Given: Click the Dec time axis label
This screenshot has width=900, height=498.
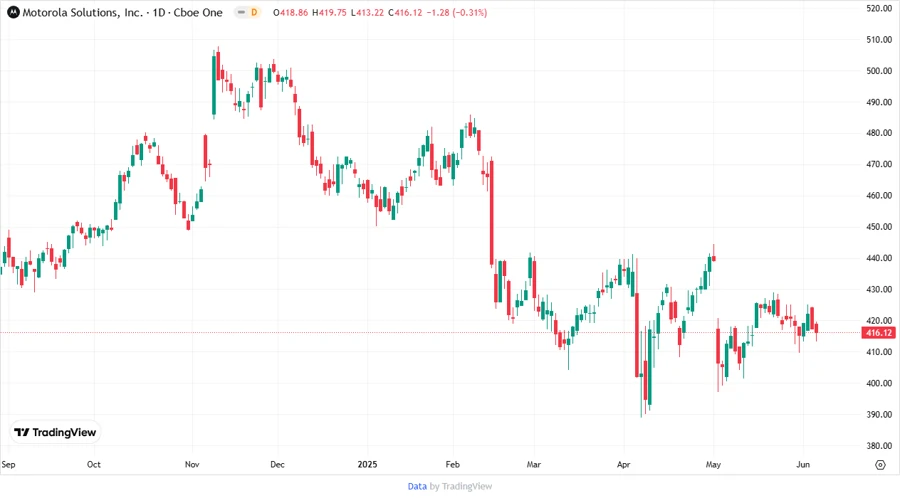Looking at the screenshot, I should (277, 464).
